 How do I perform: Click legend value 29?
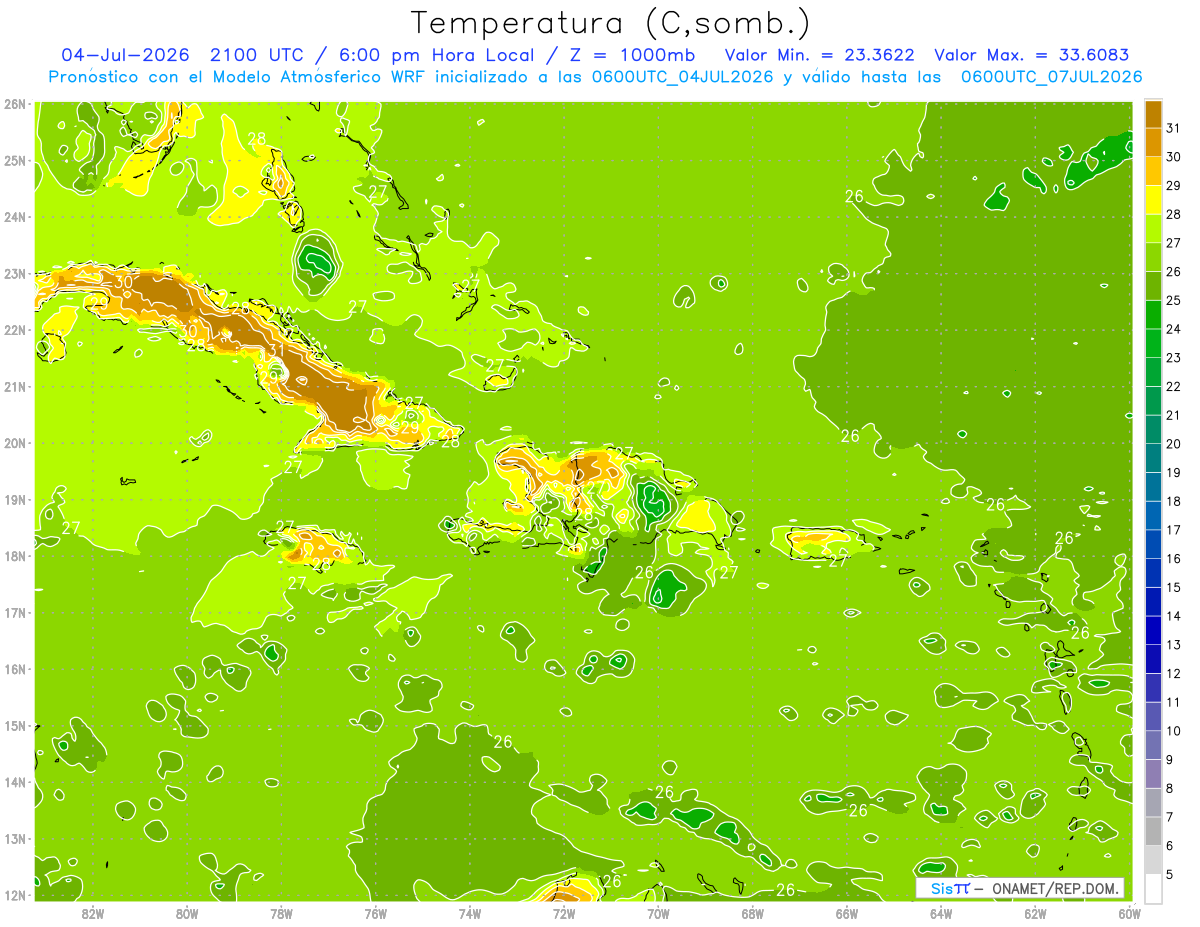point(1173,185)
